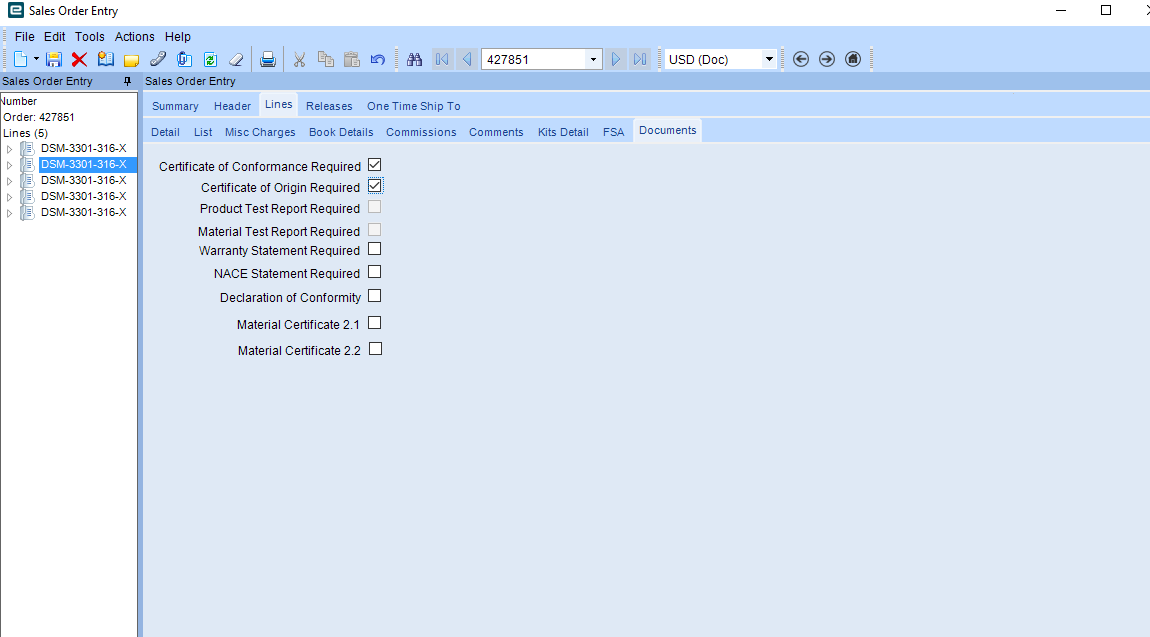The width and height of the screenshot is (1150, 637).
Task: Select the Documents sub-tab
Action: click(x=667, y=130)
